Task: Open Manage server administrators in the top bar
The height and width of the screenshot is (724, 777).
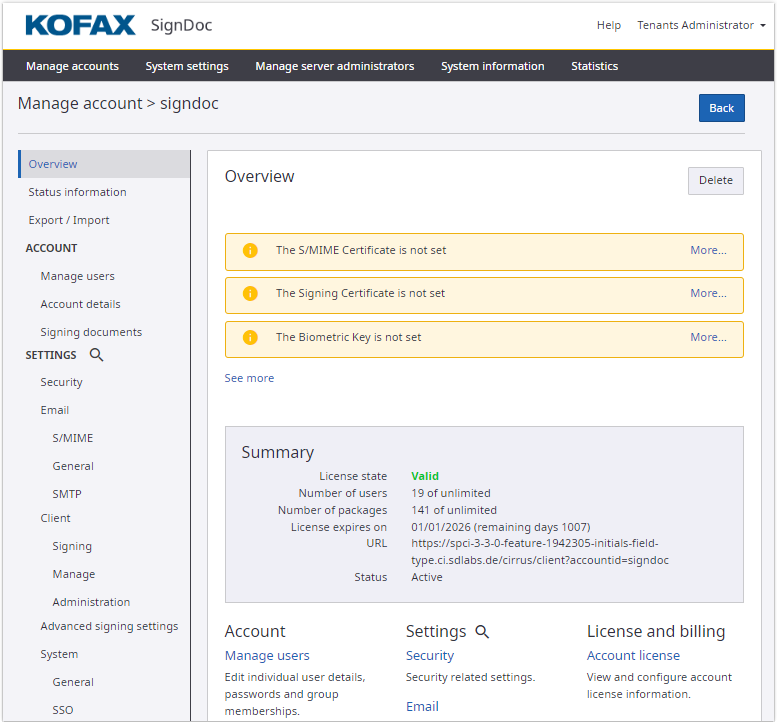Action: pos(334,67)
